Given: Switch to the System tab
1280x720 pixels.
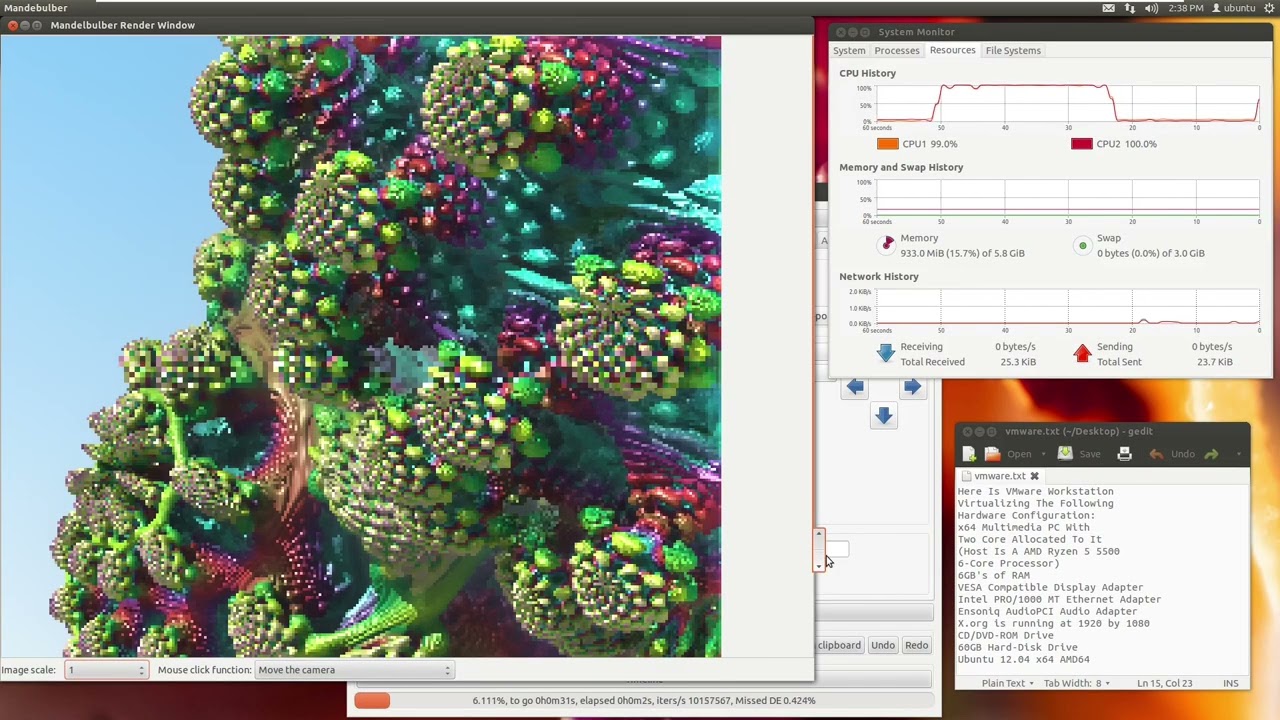Looking at the screenshot, I should (849, 50).
